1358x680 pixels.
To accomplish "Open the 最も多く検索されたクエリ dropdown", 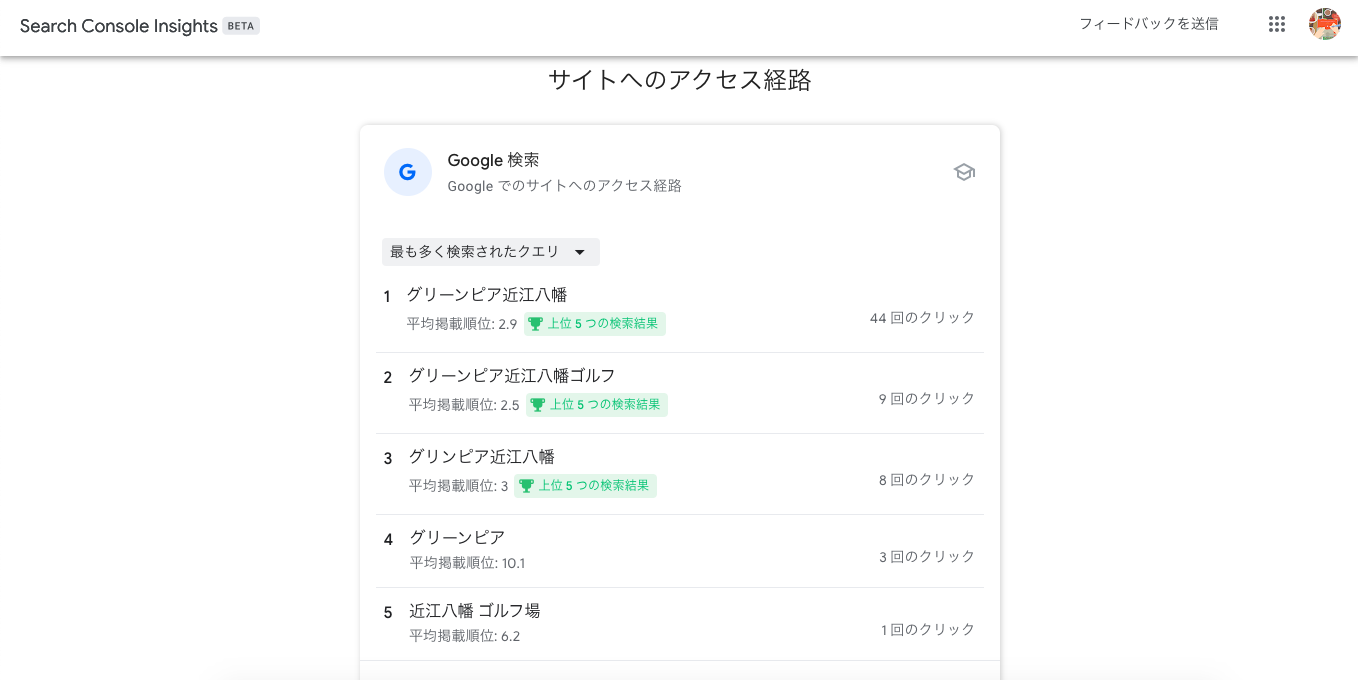I will (x=490, y=252).
